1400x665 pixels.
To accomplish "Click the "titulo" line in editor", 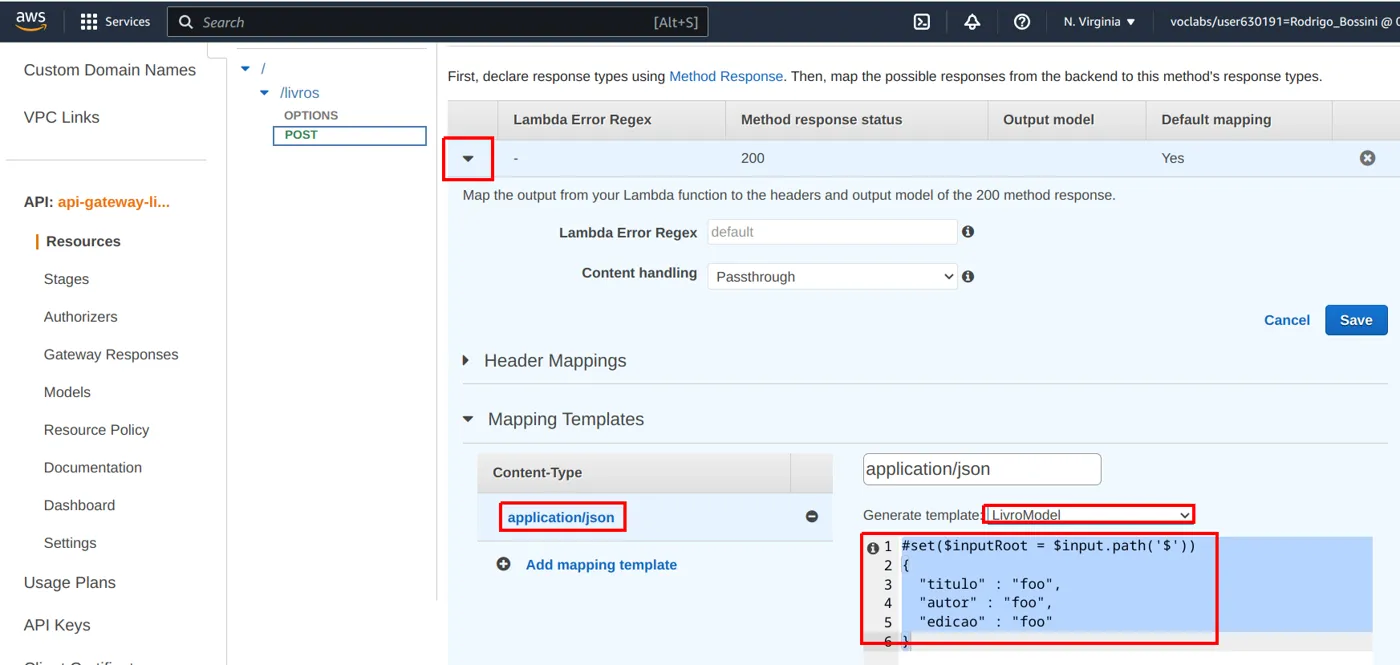I will [x=990, y=584].
